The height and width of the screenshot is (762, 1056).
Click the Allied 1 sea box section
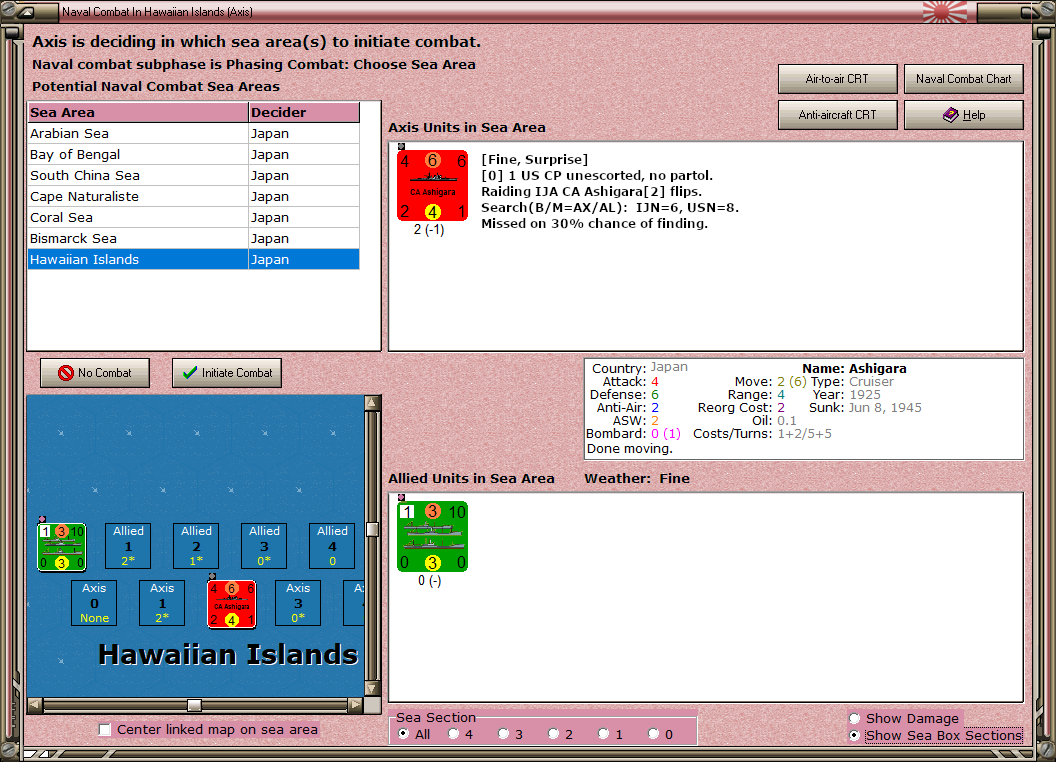(128, 546)
